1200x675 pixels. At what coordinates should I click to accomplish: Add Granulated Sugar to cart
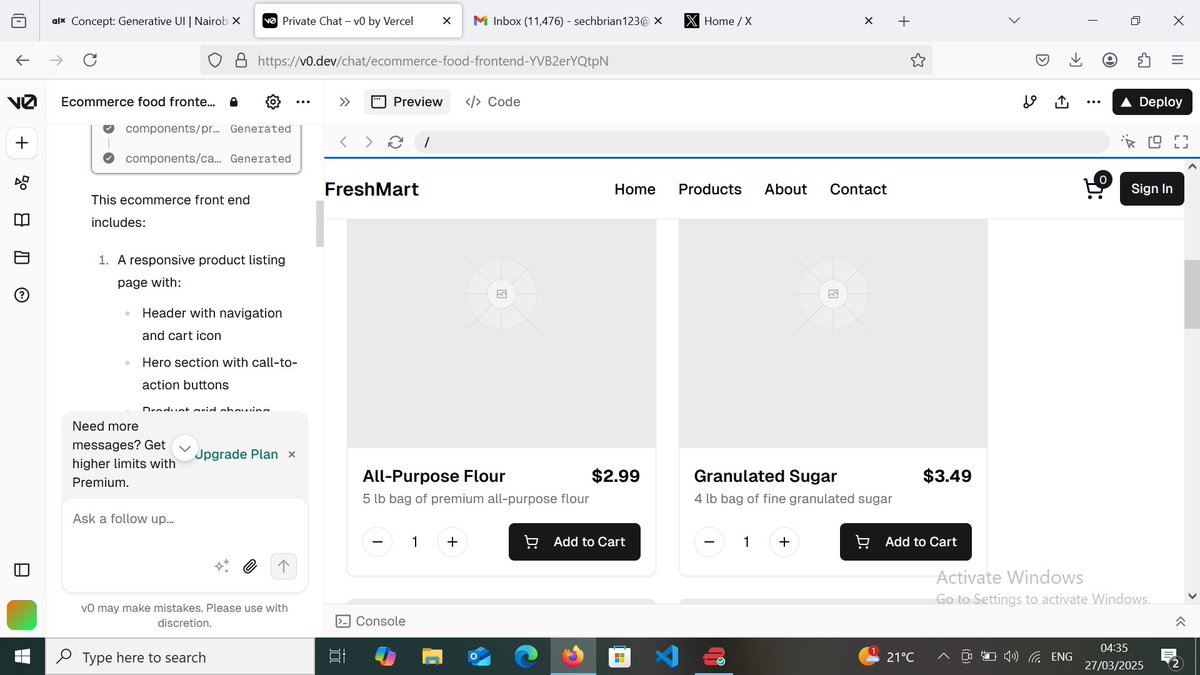point(906,542)
